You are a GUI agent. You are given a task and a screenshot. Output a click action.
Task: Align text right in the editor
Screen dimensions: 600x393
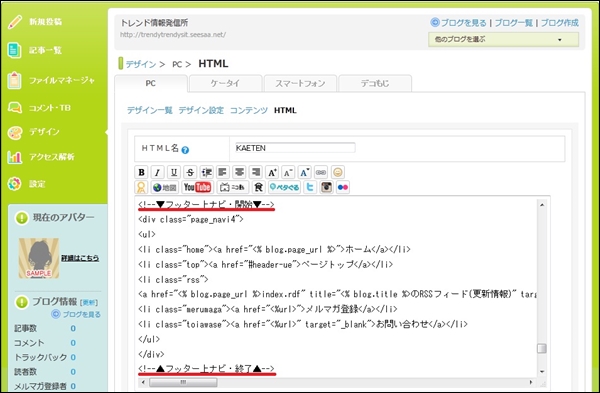(256, 173)
